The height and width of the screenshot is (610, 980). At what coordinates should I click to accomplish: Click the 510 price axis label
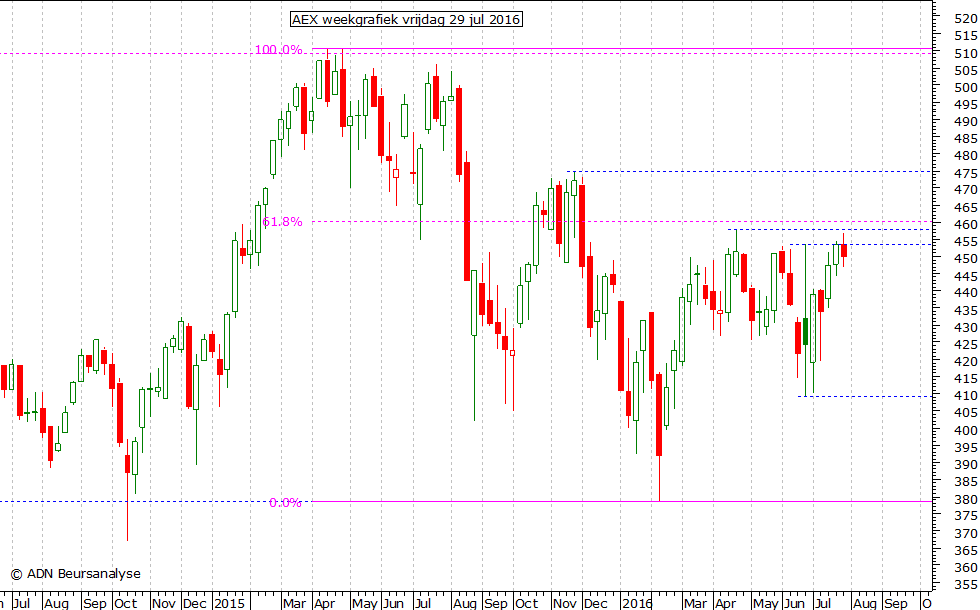(966, 53)
